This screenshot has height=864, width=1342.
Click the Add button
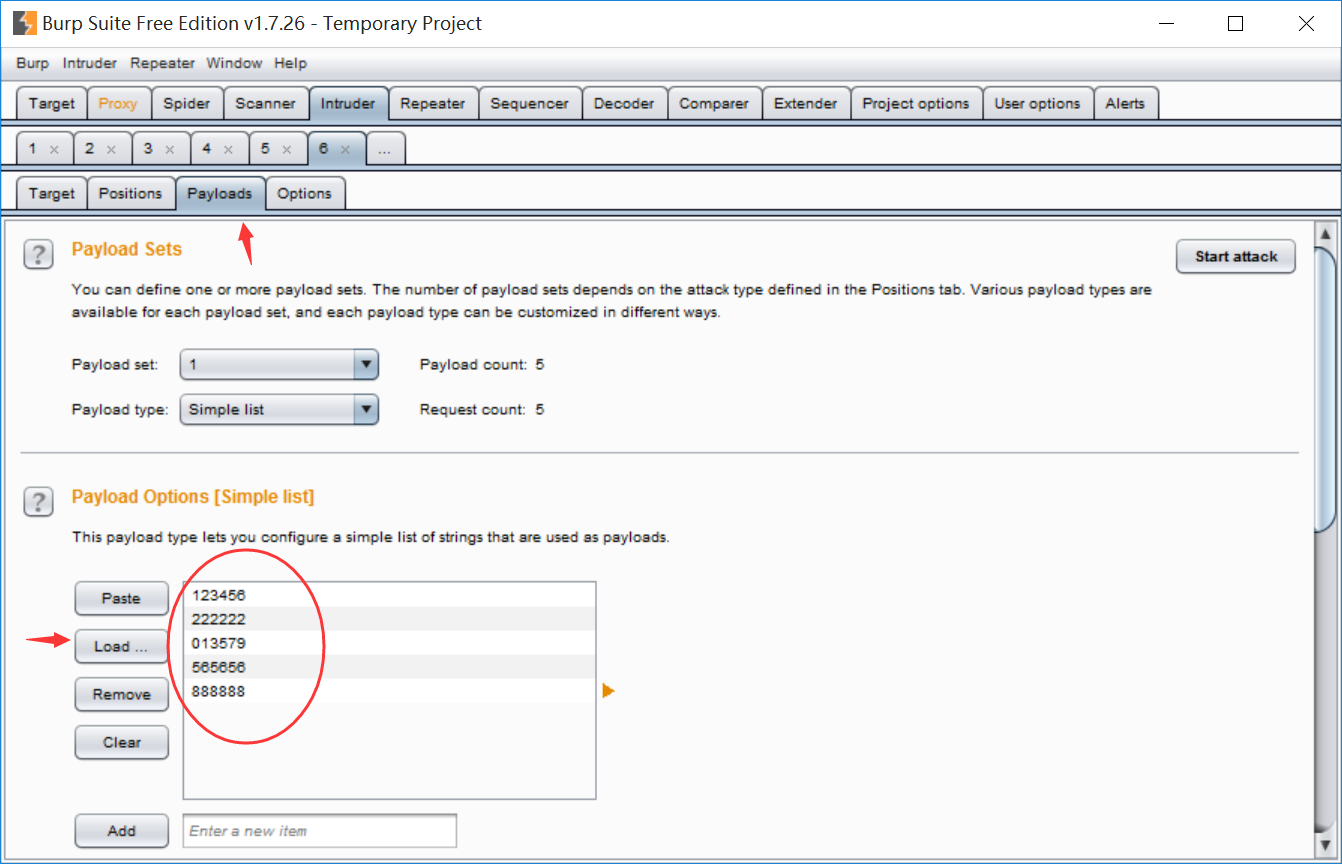point(121,830)
